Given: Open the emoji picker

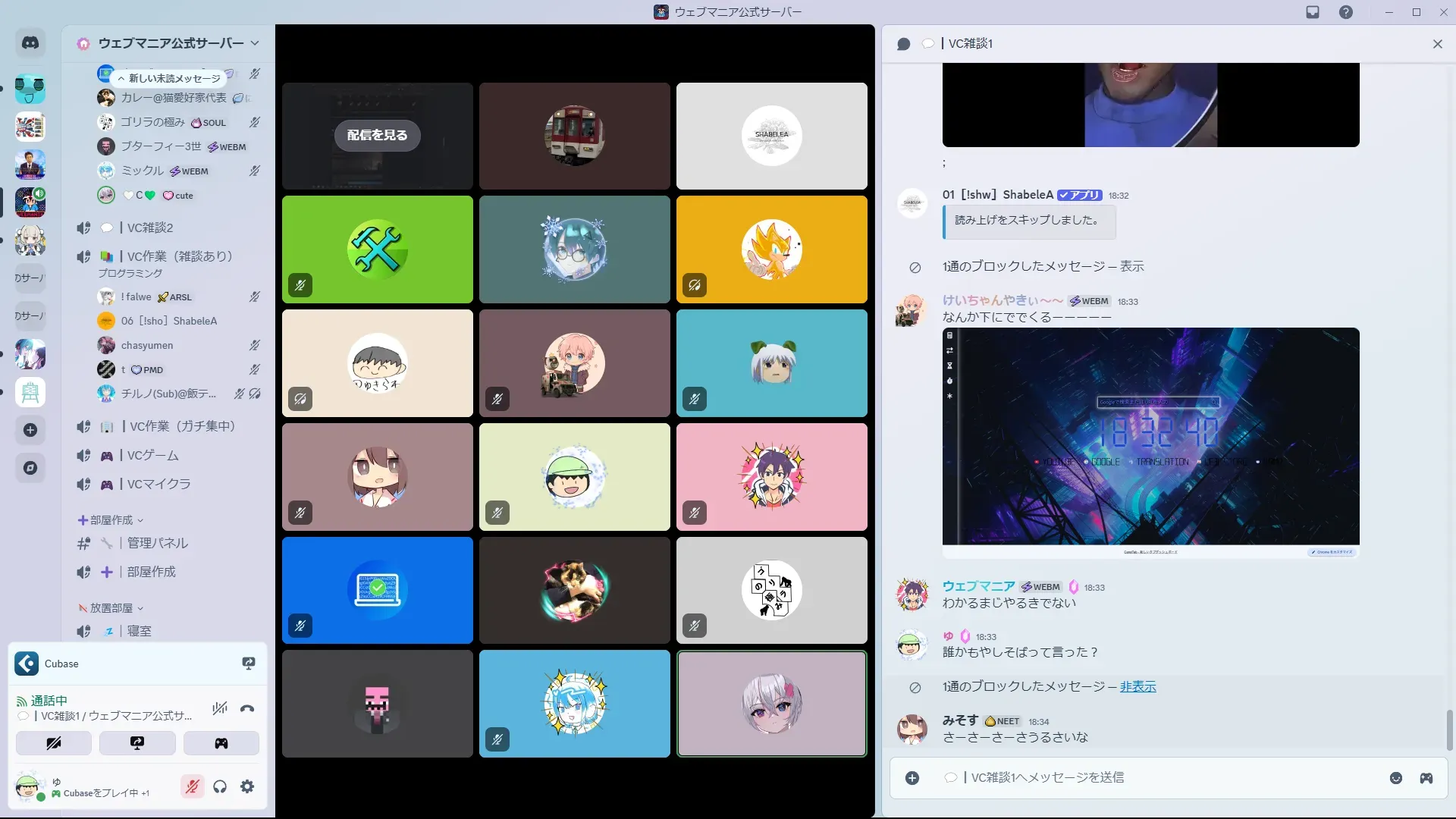Looking at the screenshot, I should (x=1395, y=778).
